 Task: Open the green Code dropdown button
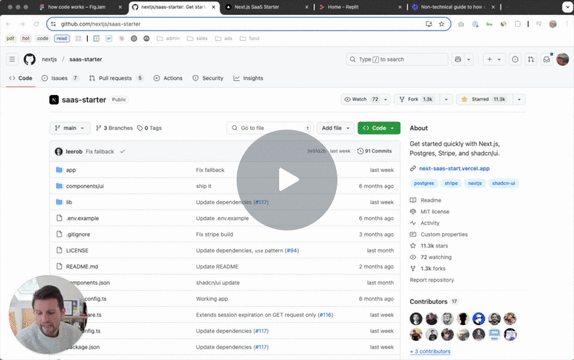379,128
